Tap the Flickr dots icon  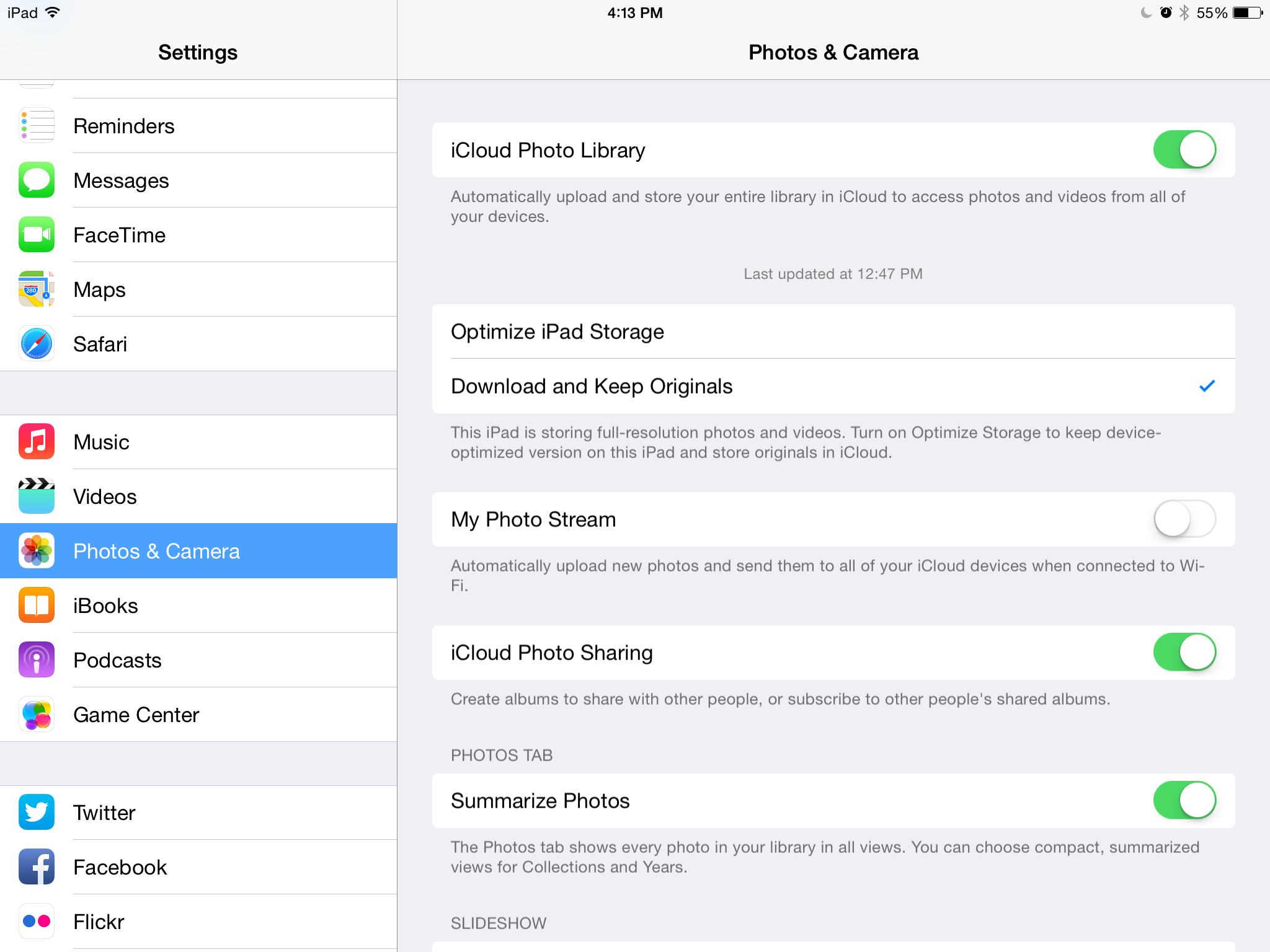click(x=37, y=922)
